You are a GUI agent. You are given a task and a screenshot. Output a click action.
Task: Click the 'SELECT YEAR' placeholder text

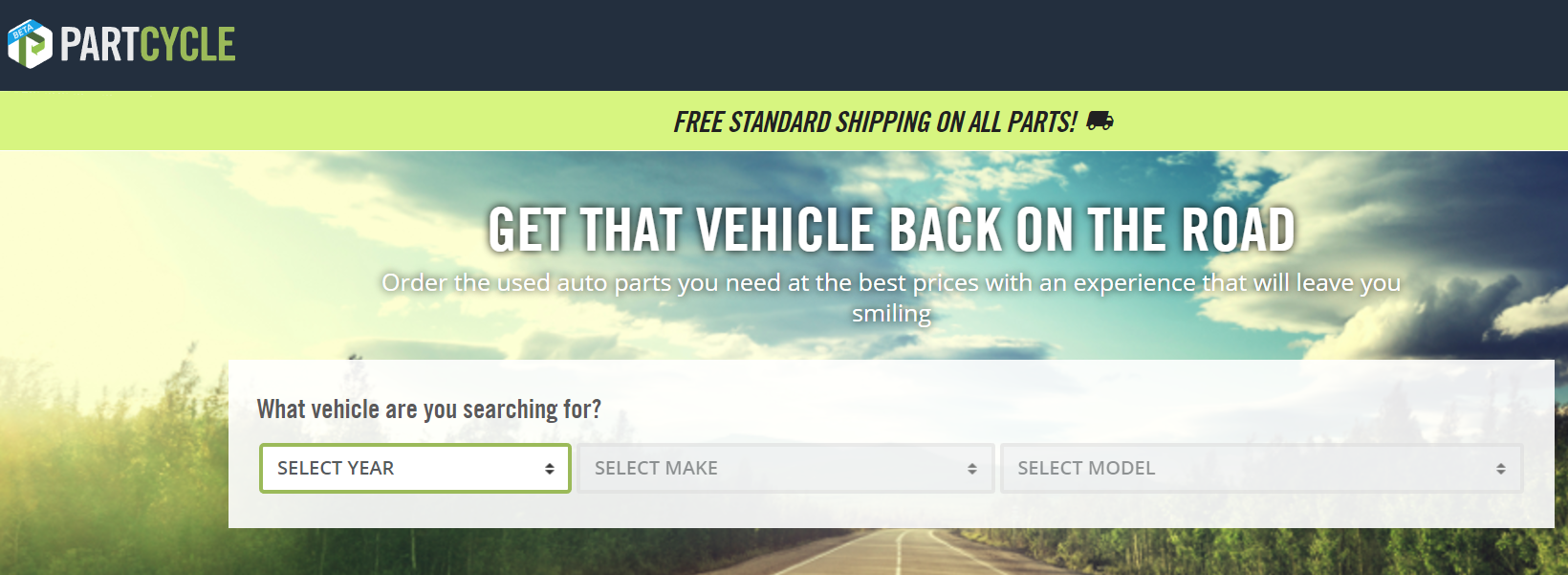click(x=336, y=468)
